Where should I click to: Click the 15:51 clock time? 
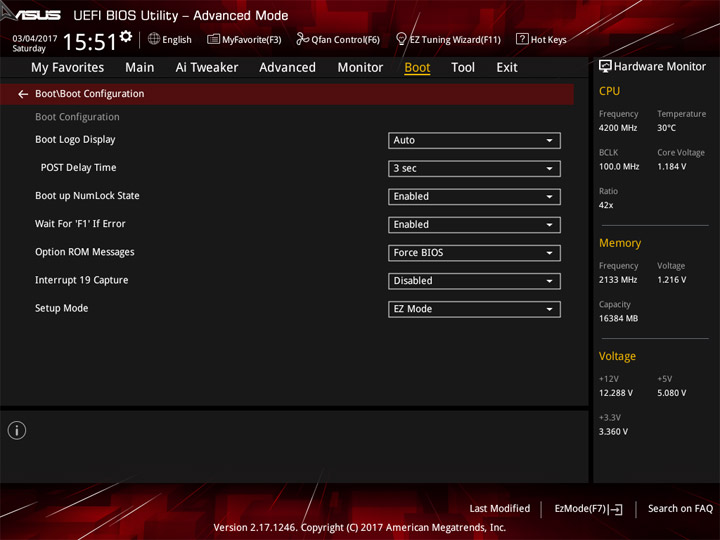90,42
